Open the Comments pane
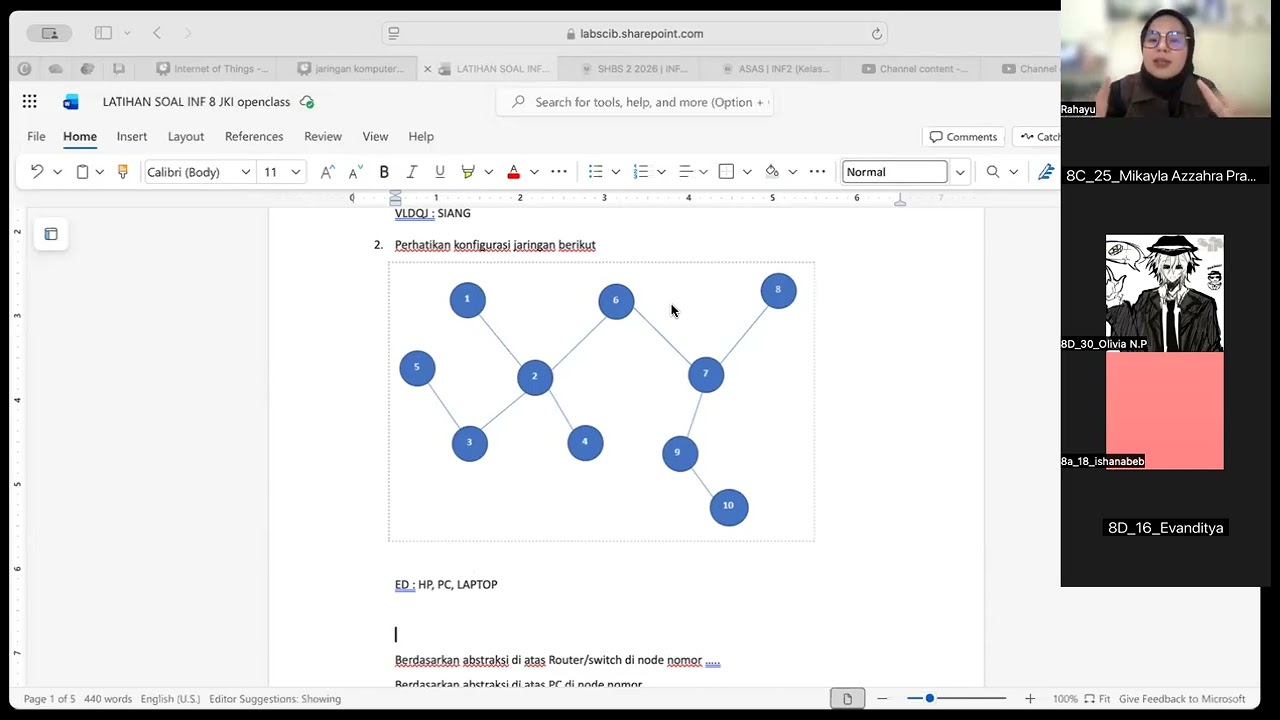The height and width of the screenshot is (720, 1280). [963, 137]
